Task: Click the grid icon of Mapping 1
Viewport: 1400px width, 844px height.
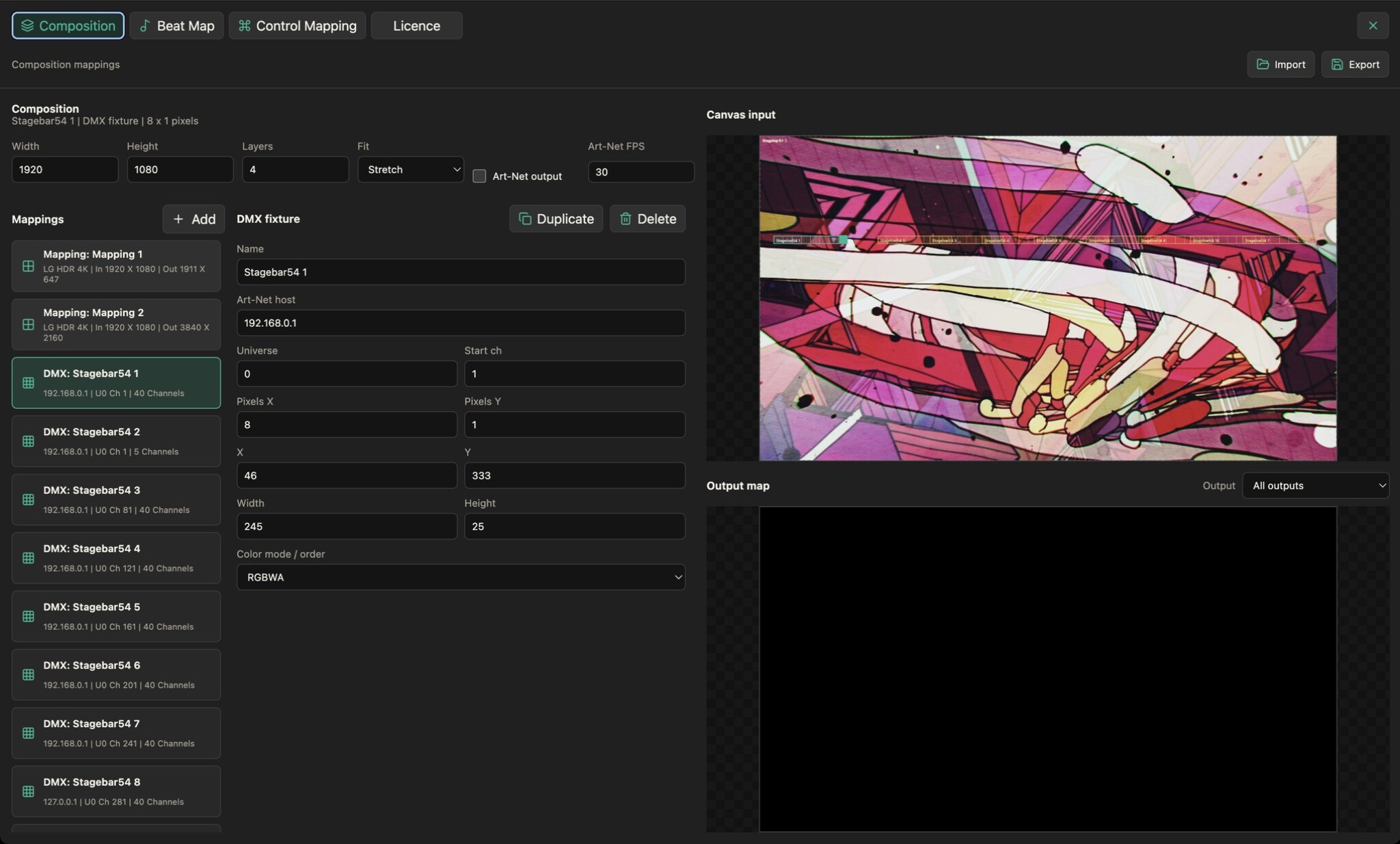Action: pyautogui.click(x=28, y=266)
